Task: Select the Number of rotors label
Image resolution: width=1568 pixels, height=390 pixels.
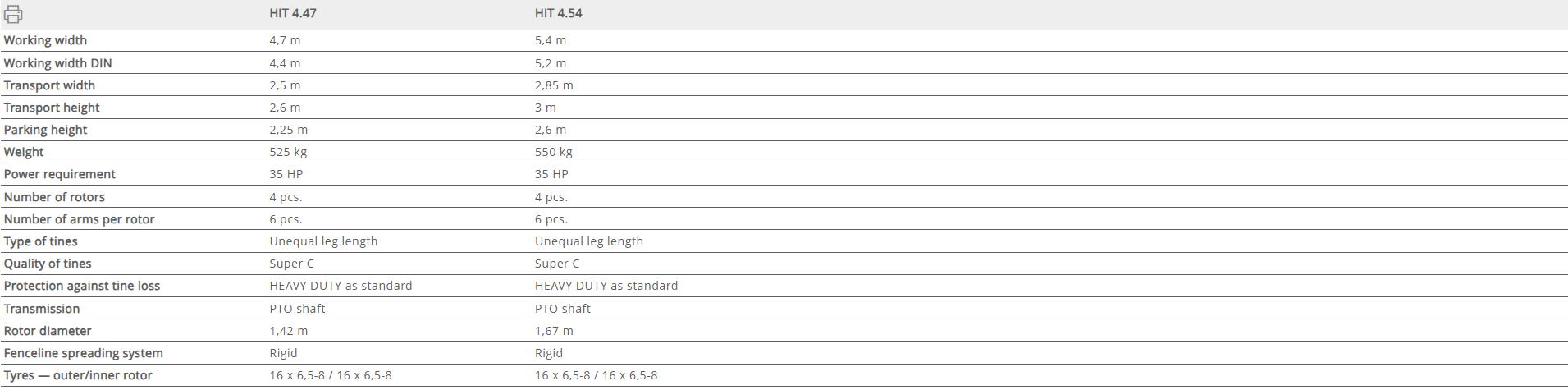Action: 54,197
